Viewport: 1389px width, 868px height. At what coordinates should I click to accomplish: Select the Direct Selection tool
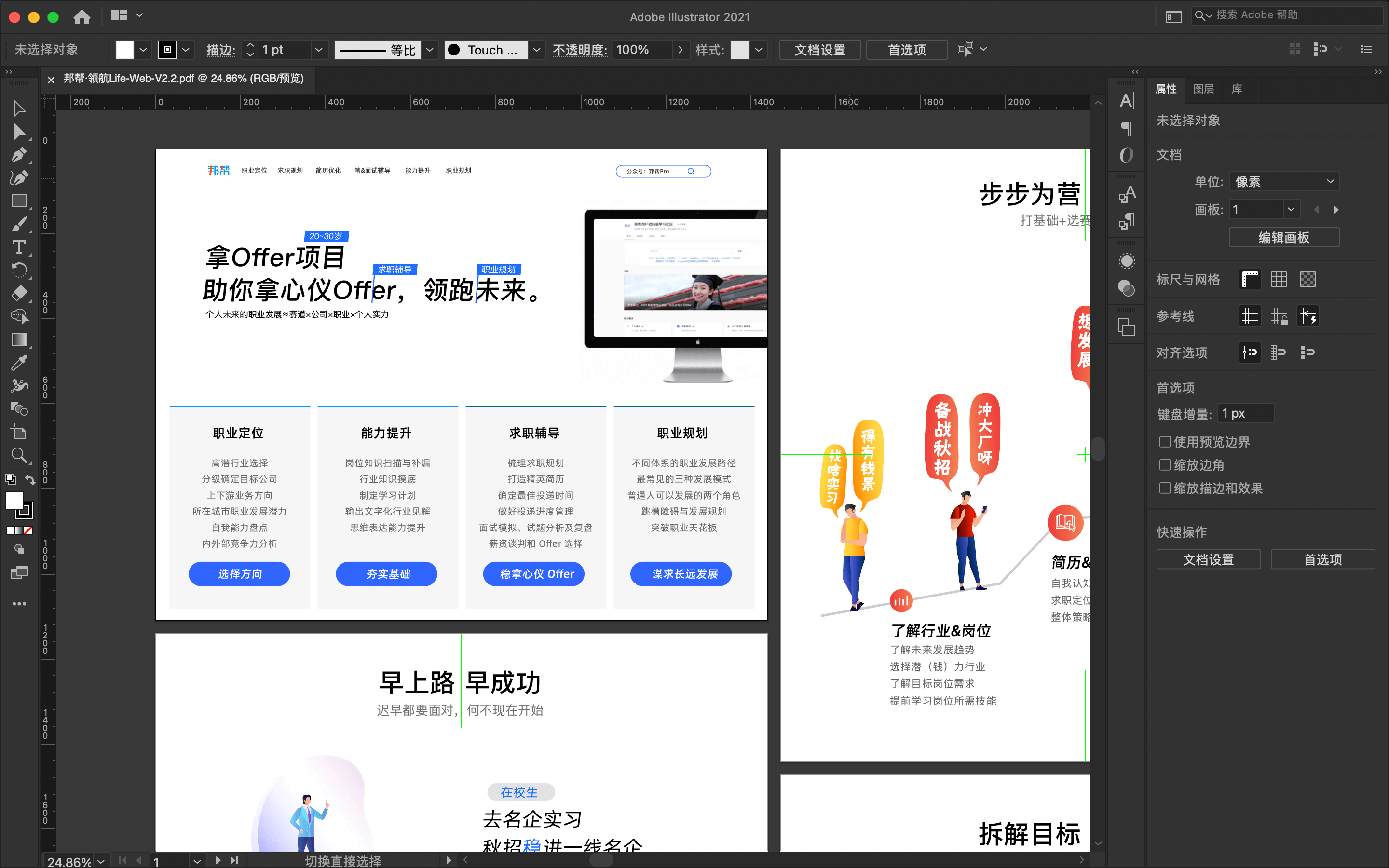[19, 132]
